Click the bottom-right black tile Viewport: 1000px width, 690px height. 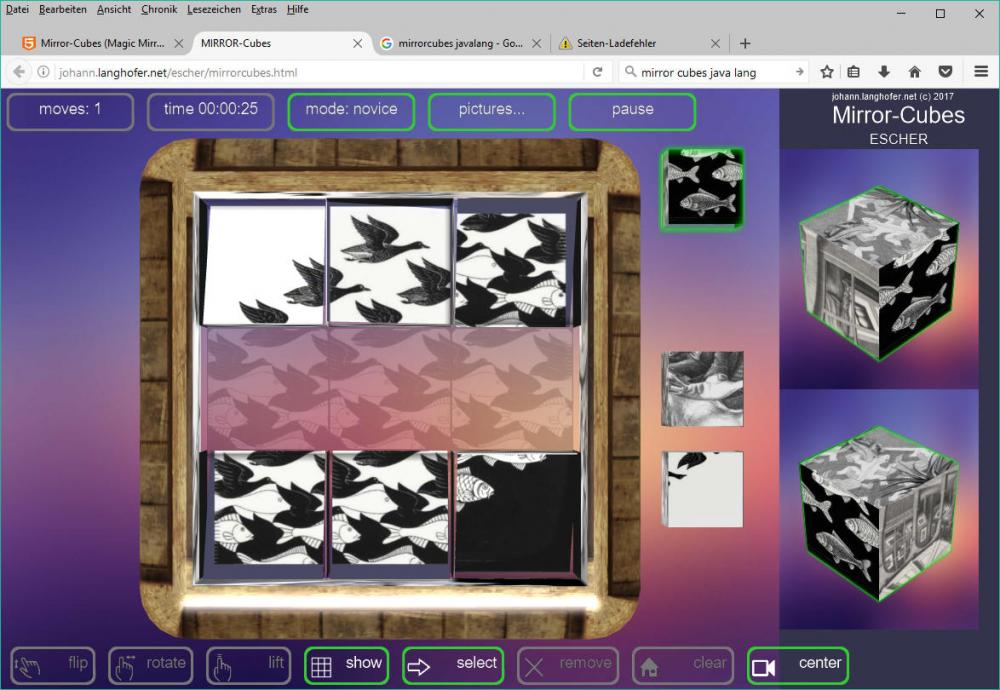click(518, 514)
